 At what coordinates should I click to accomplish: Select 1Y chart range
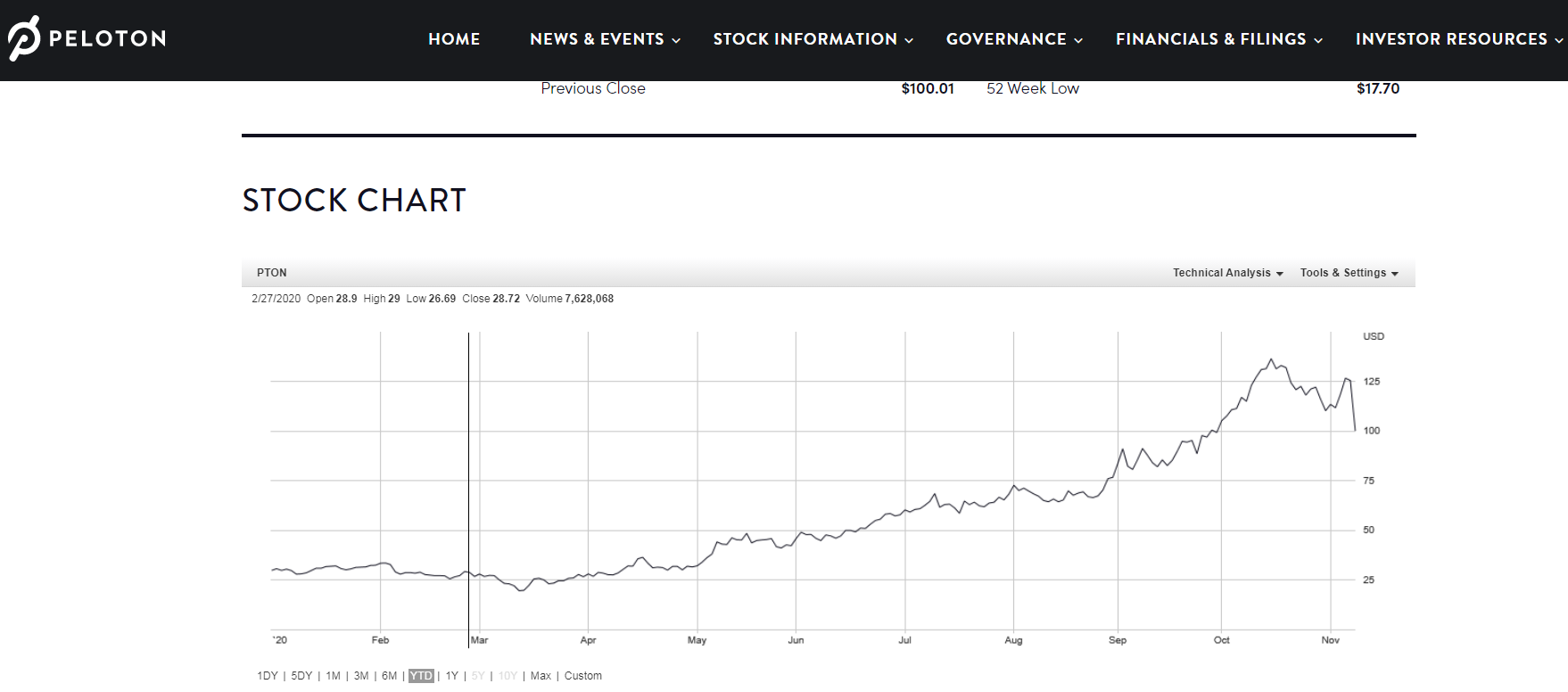(x=452, y=676)
